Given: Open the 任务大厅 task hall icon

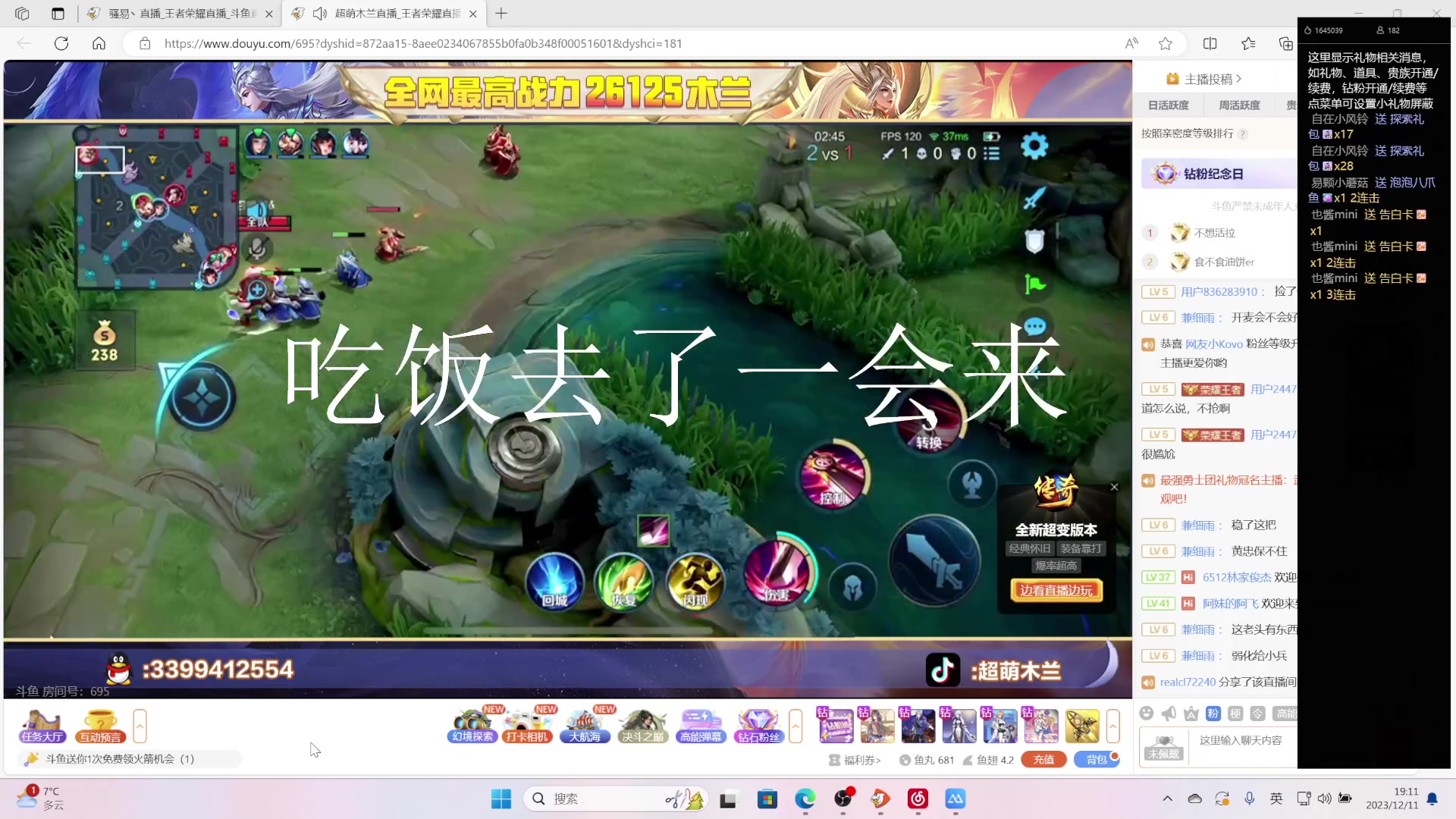Looking at the screenshot, I should [42, 726].
